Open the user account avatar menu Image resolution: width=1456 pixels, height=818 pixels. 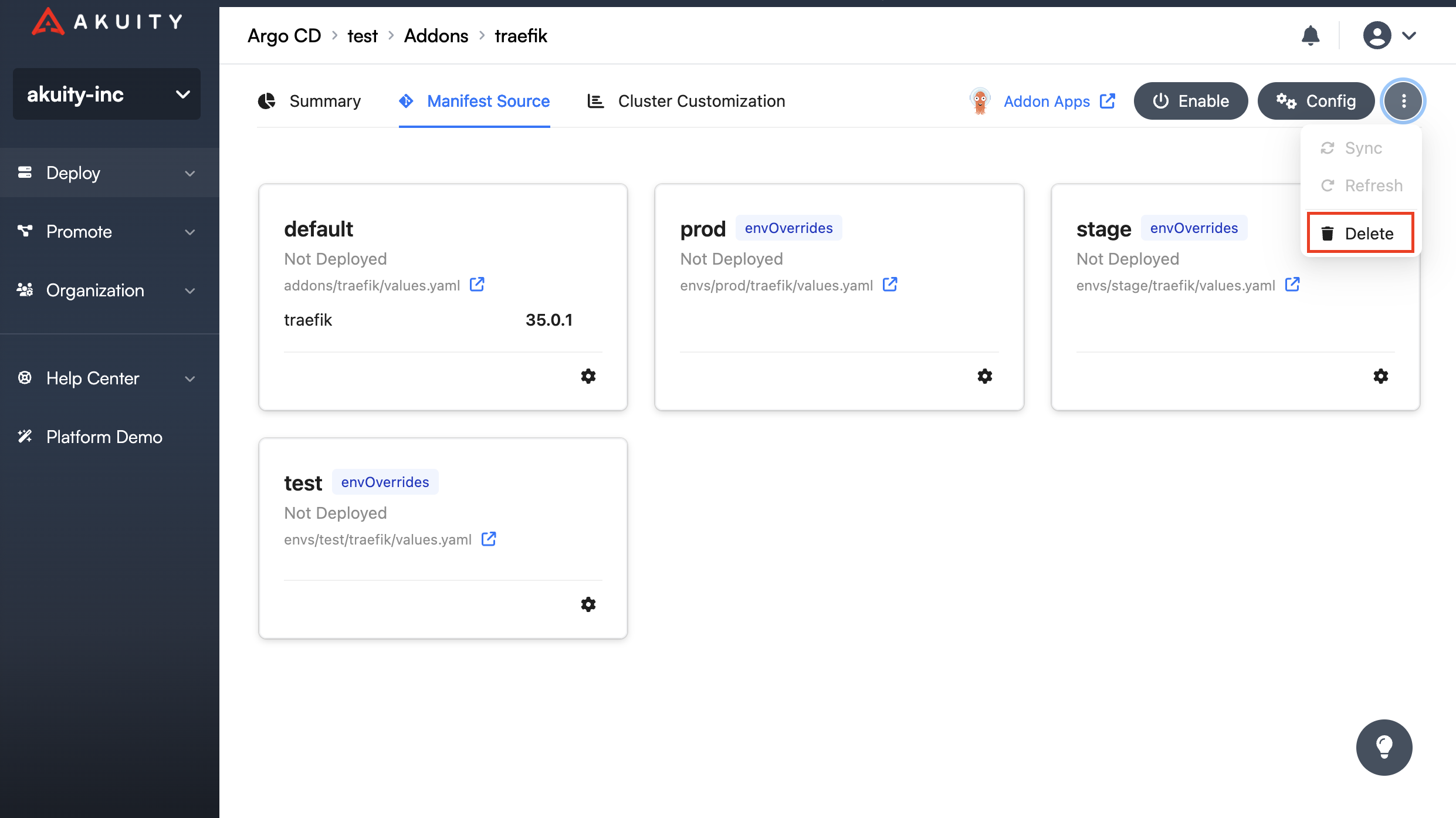(x=1377, y=35)
